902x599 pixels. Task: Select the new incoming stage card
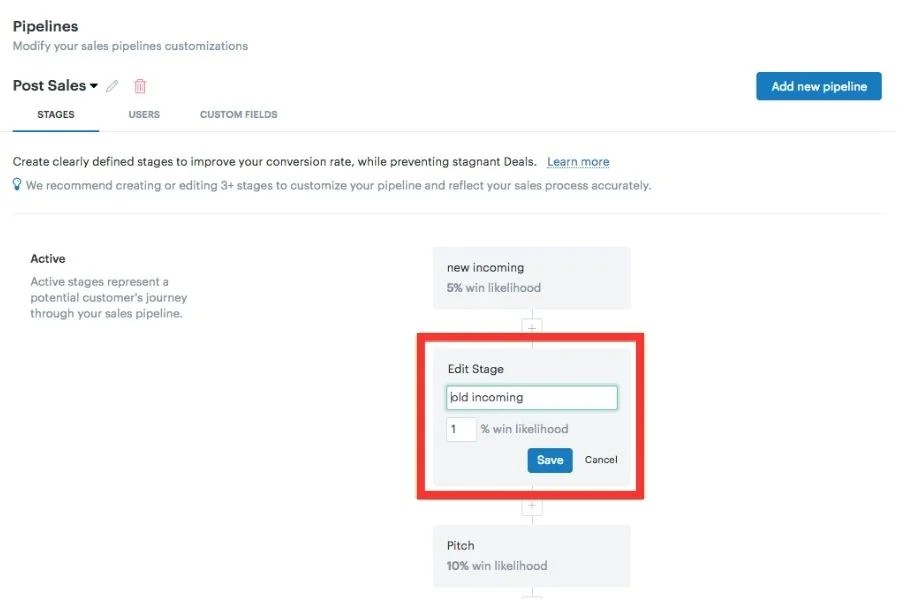[532, 277]
